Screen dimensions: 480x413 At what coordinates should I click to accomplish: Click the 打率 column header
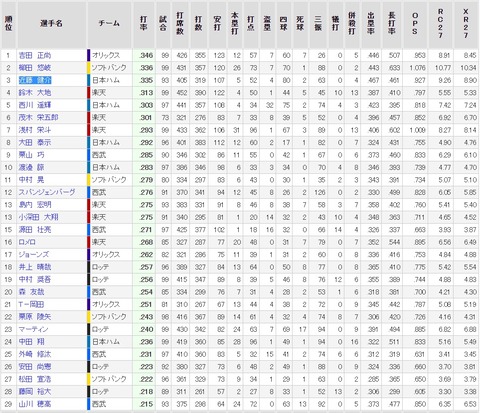point(144,24)
